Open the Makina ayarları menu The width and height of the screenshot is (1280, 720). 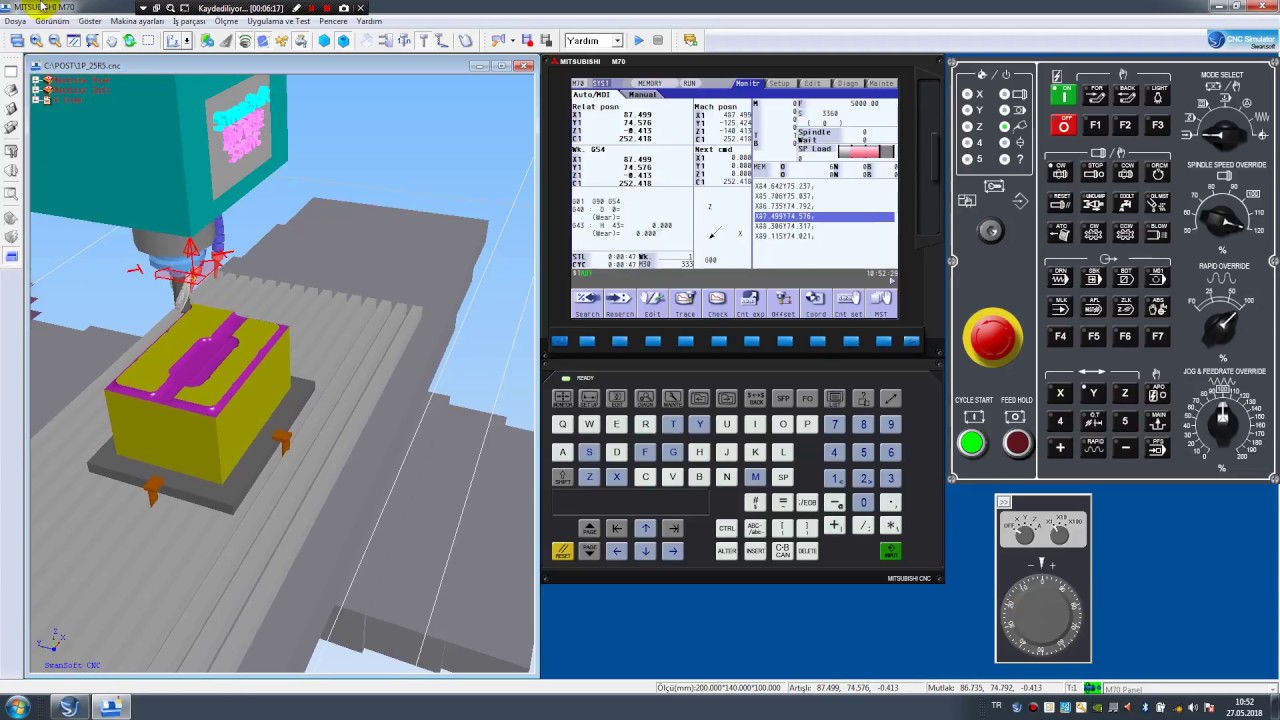(137, 21)
